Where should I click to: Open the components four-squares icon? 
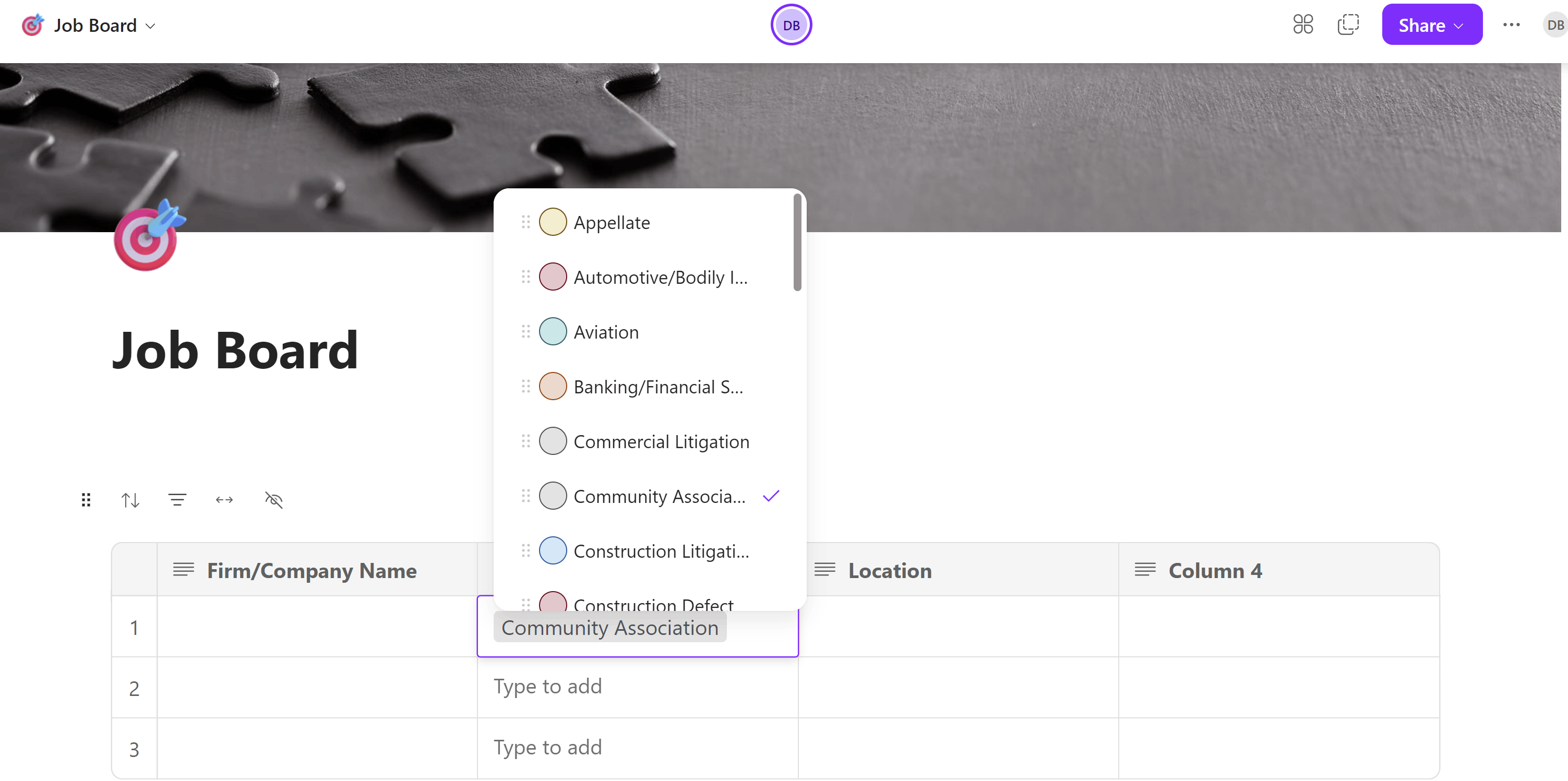1302,25
